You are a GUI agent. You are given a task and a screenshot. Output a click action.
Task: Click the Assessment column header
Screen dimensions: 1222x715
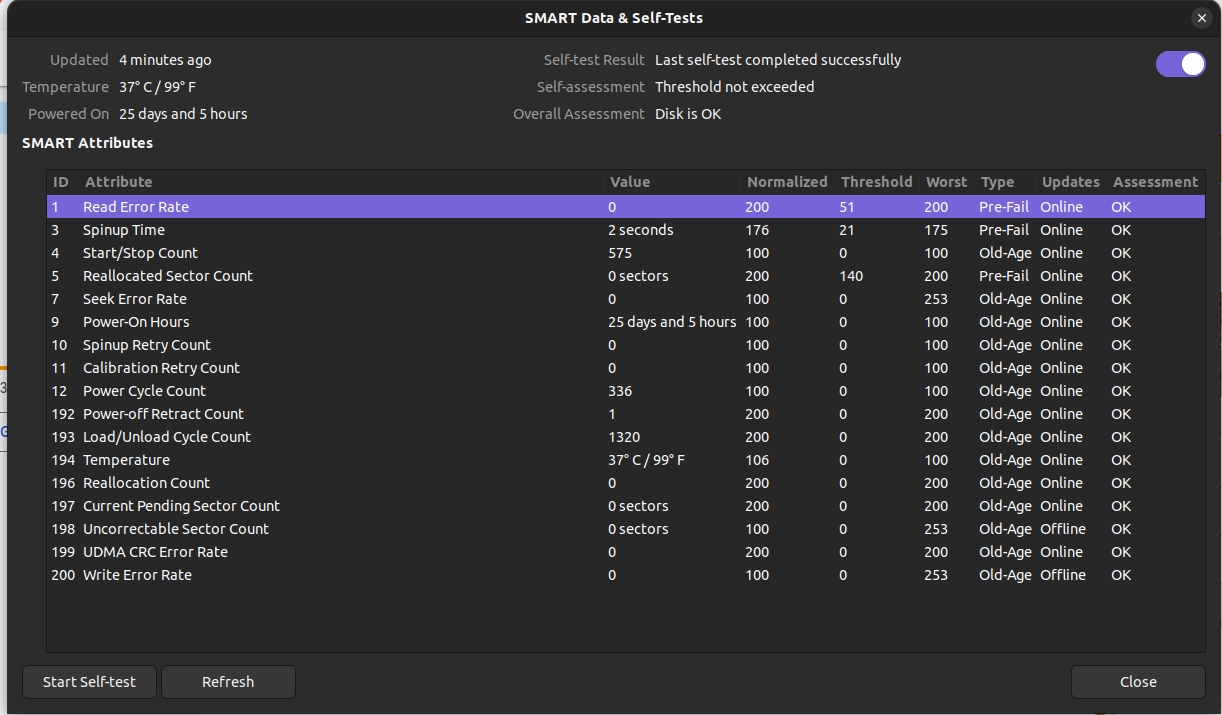(x=1155, y=182)
